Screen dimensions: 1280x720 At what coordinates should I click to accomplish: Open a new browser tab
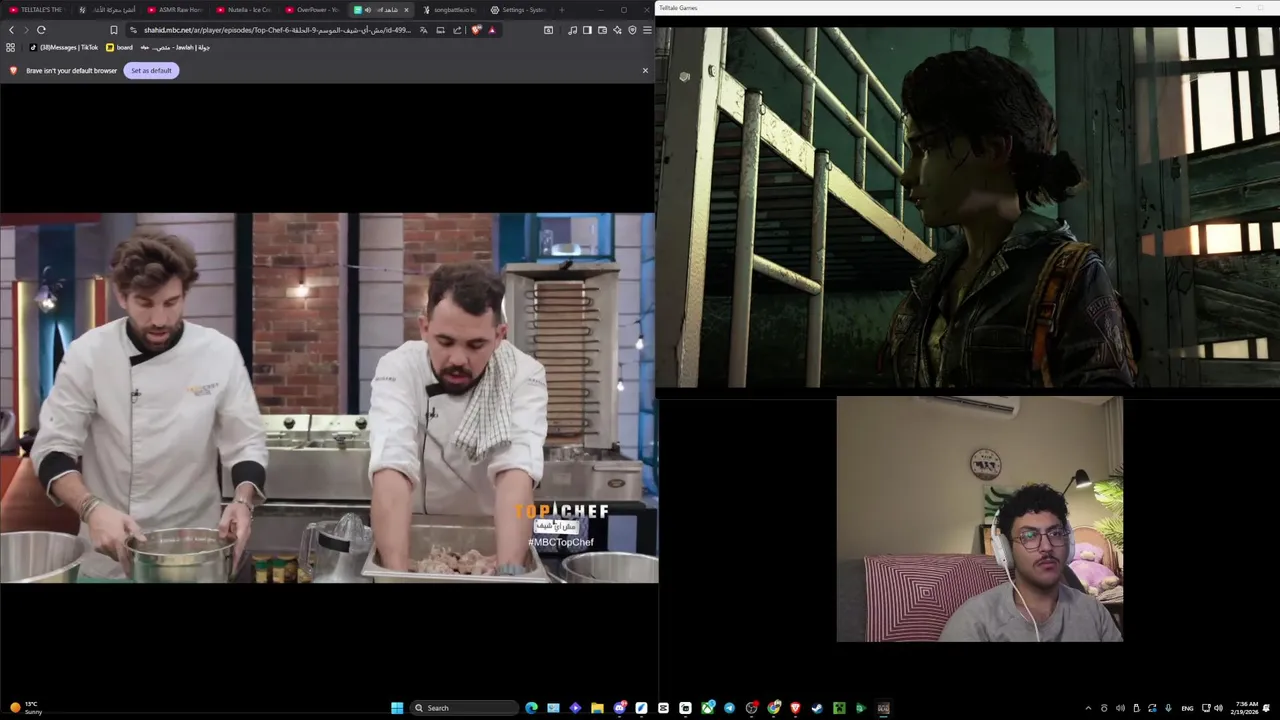[x=561, y=10]
